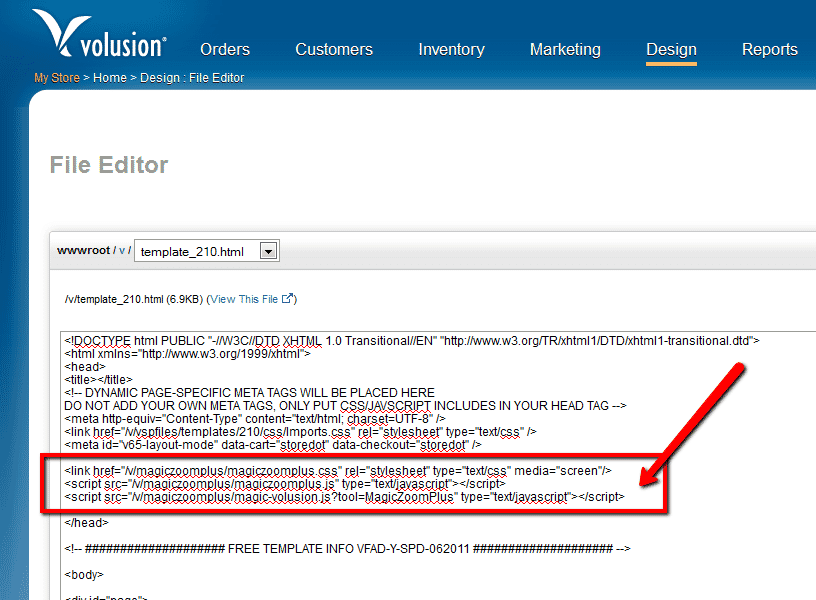Viewport: 816px width, 600px height.
Task: Click the html xmlns line in editor
Action: point(187,354)
